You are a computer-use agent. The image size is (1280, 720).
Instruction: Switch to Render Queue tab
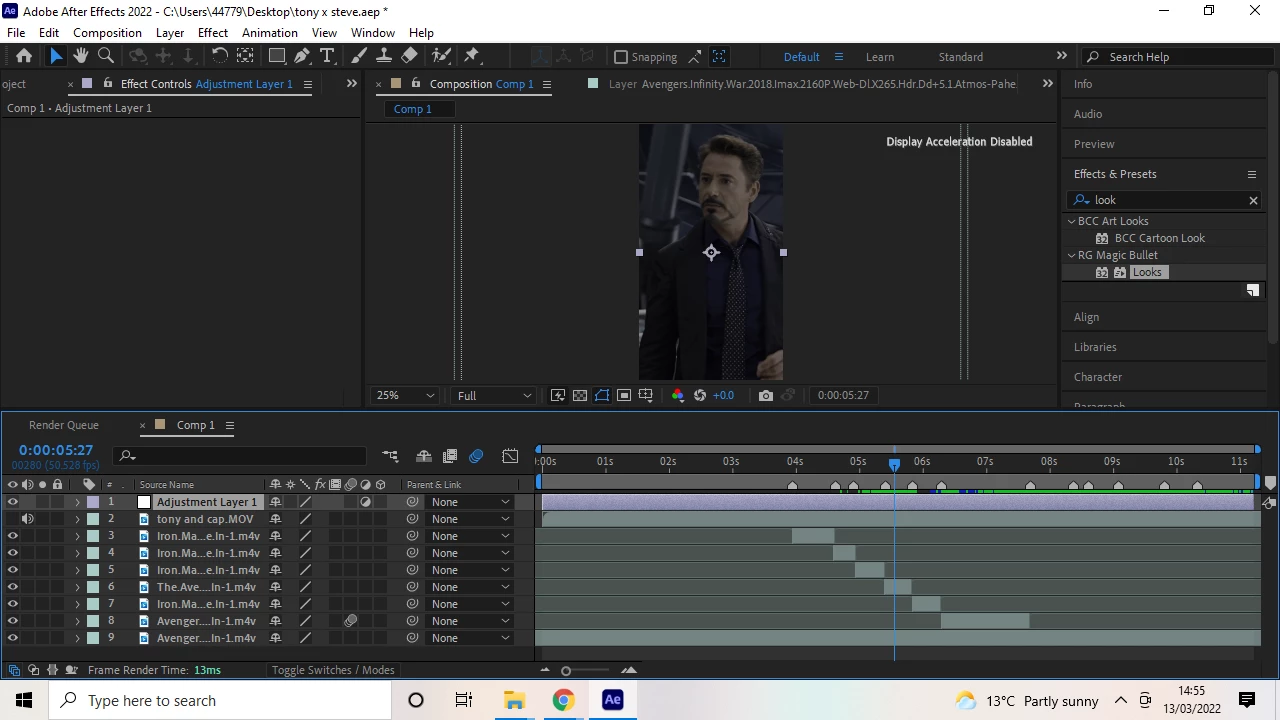coord(64,425)
